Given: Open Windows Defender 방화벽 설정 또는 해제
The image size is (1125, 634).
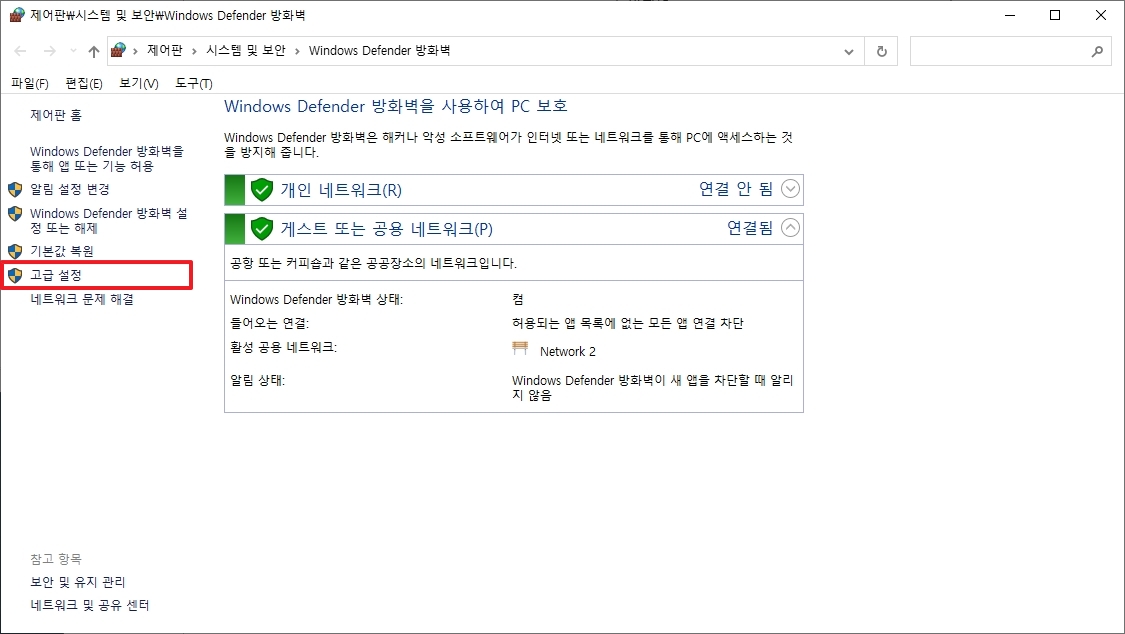Looking at the screenshot, I should (x=108, y=220).
